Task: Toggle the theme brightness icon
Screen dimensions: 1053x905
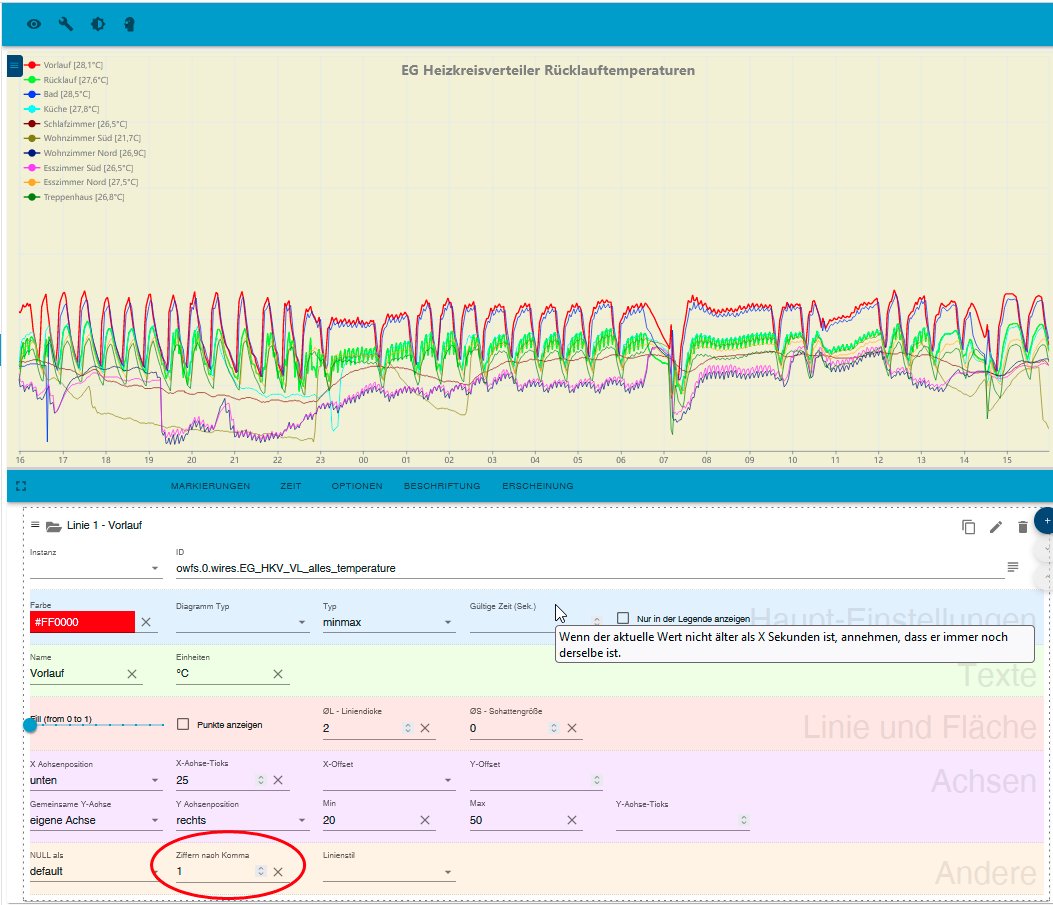Action: click(98, 24)
